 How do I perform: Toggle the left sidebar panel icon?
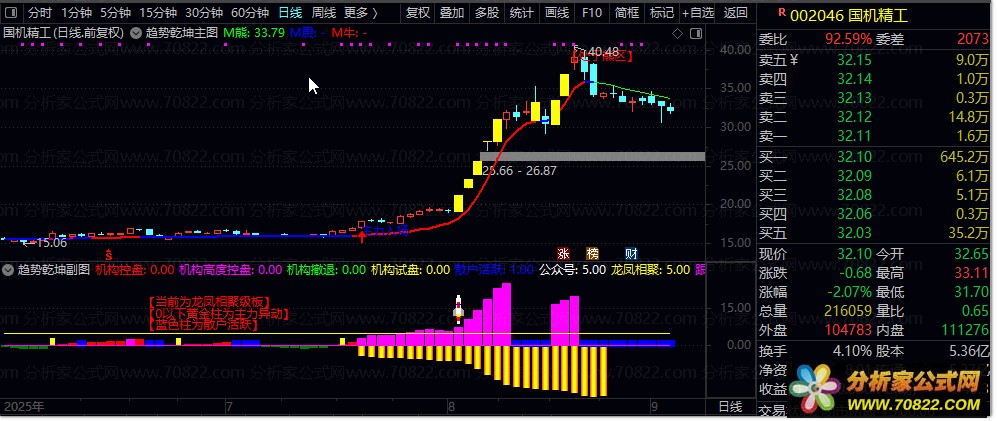[13, 13]
